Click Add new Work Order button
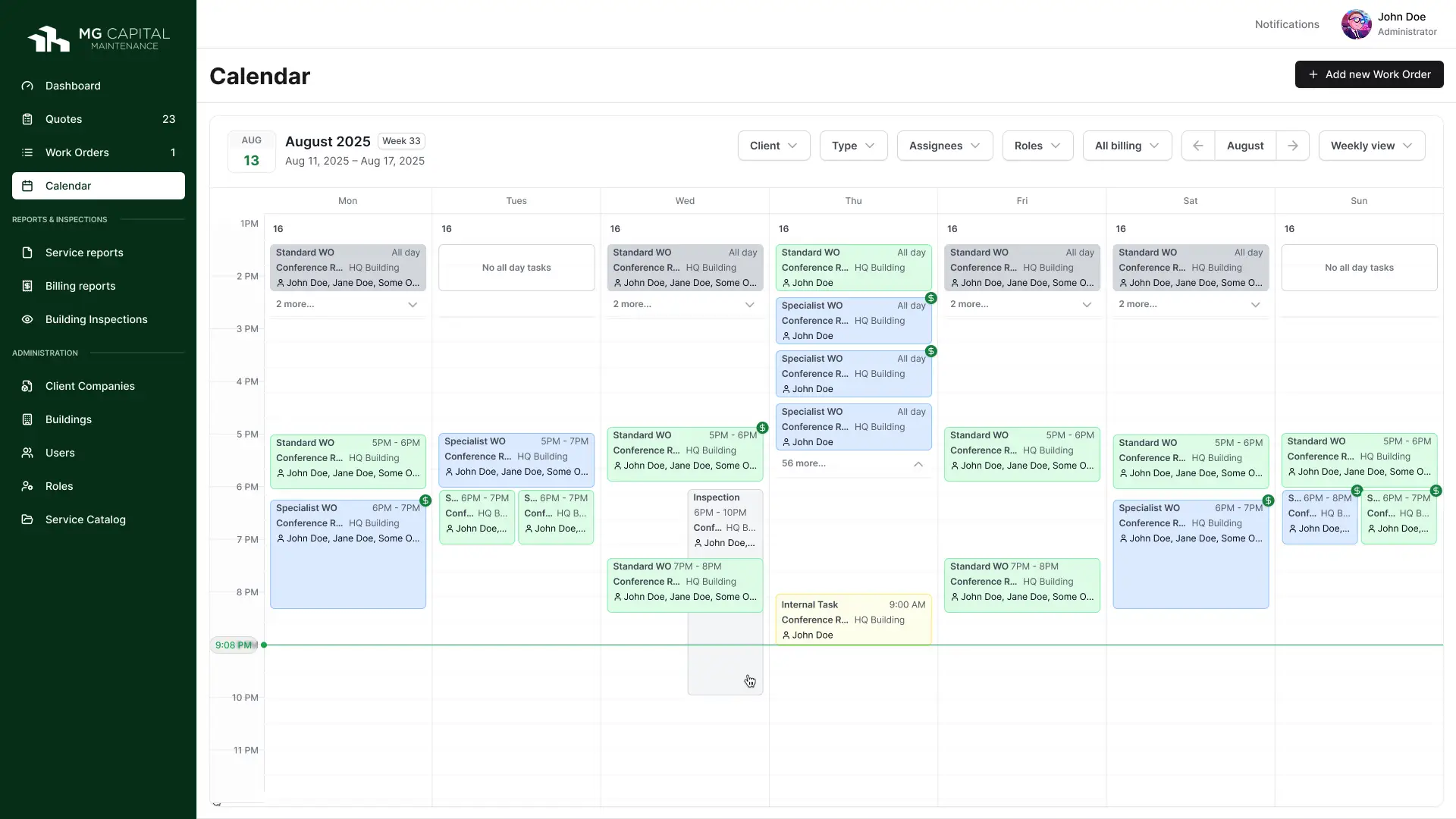 click(1369, 74)
